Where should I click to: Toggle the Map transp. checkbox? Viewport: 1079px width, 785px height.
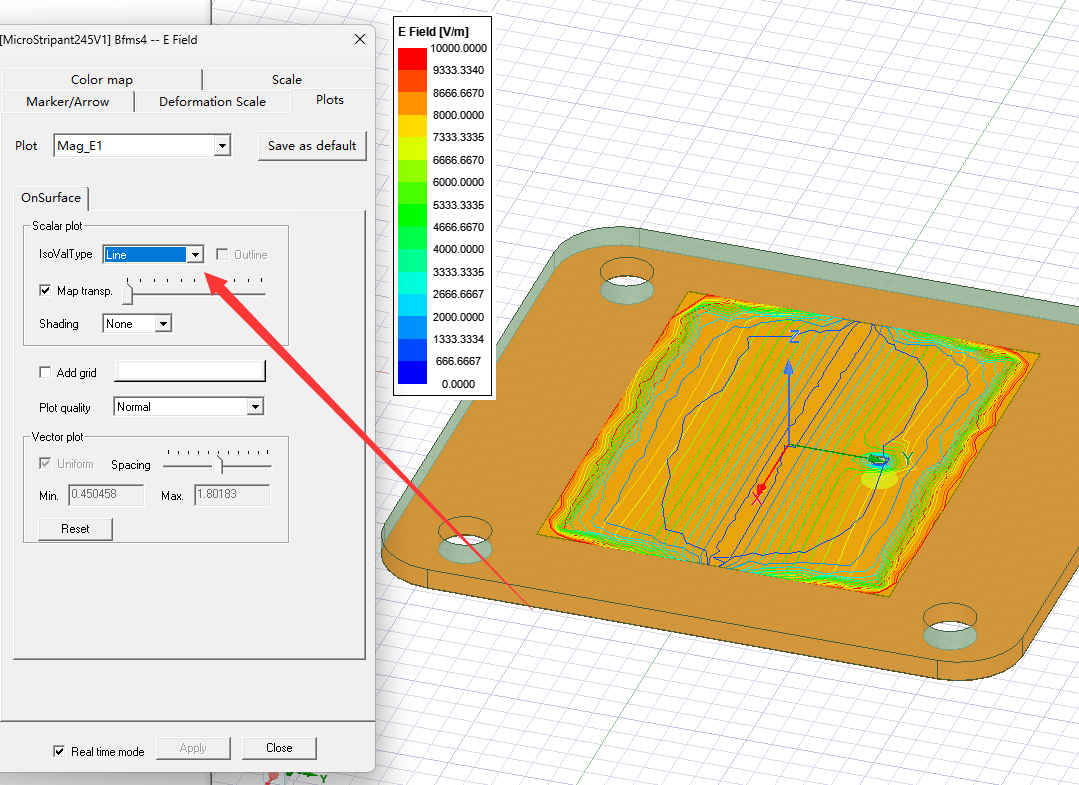(x=45, y=291)
